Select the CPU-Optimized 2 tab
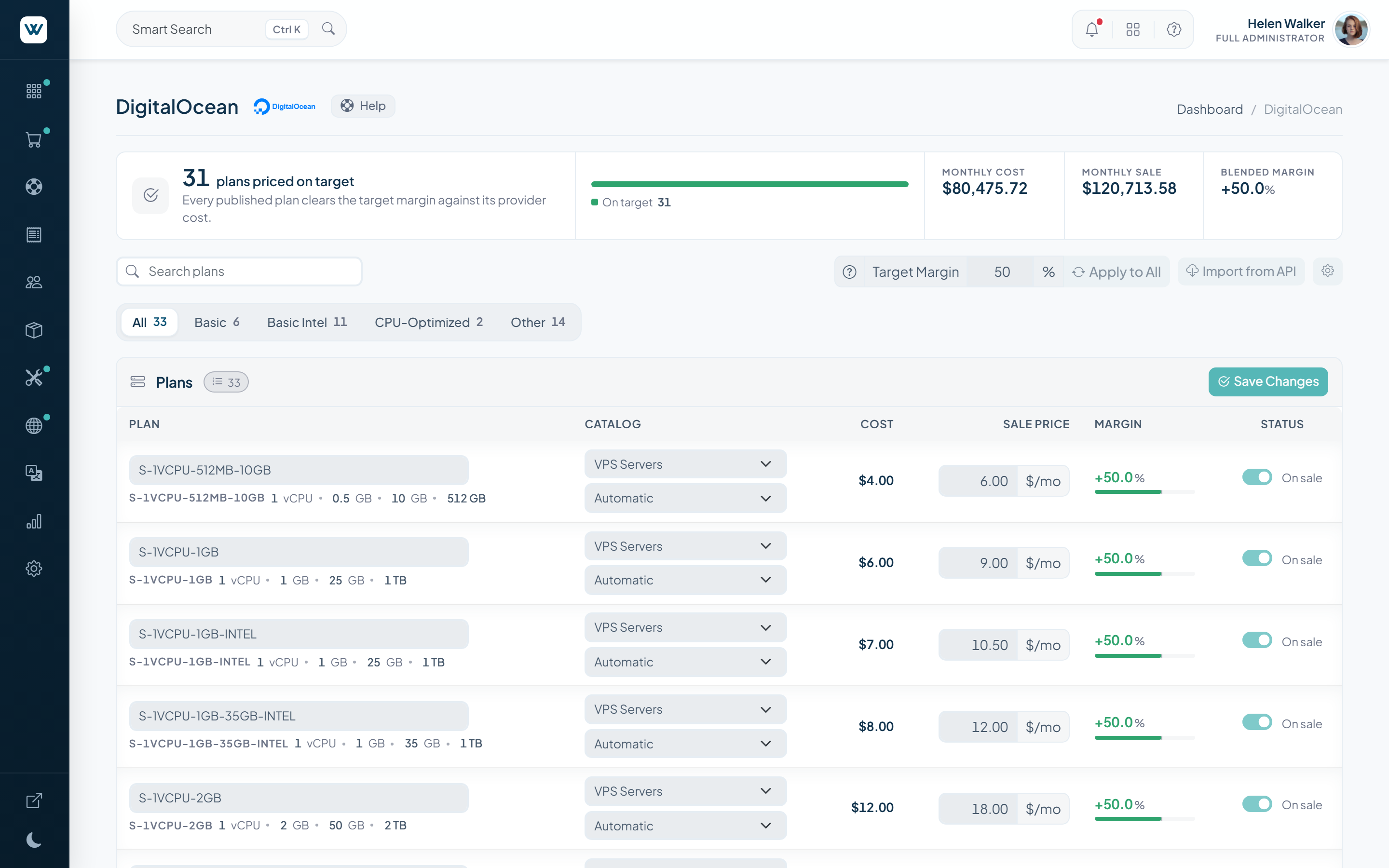Viewport: 1389px width, 868px height. (x=429, y=322)
